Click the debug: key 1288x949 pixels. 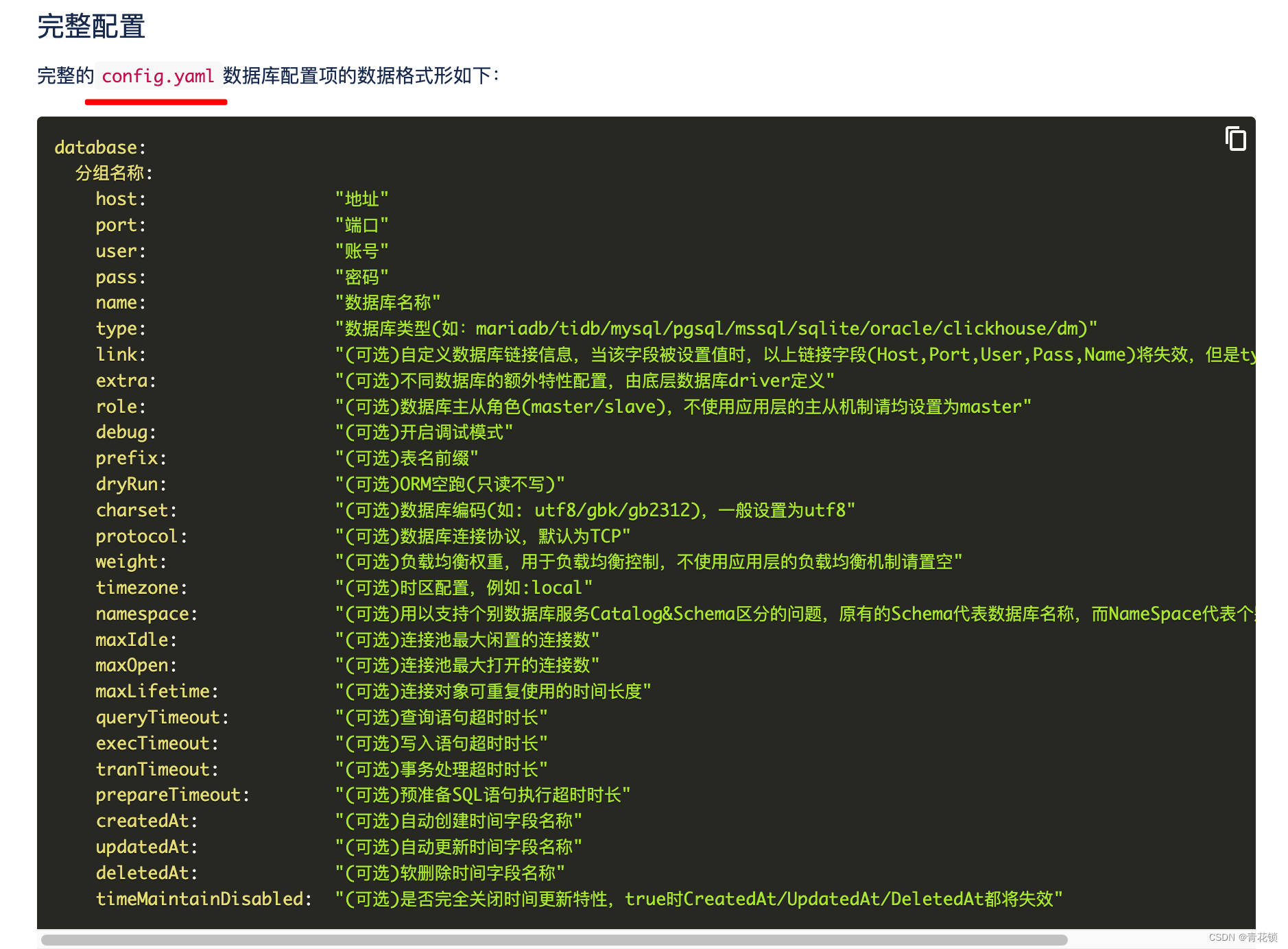click(126, 432)
